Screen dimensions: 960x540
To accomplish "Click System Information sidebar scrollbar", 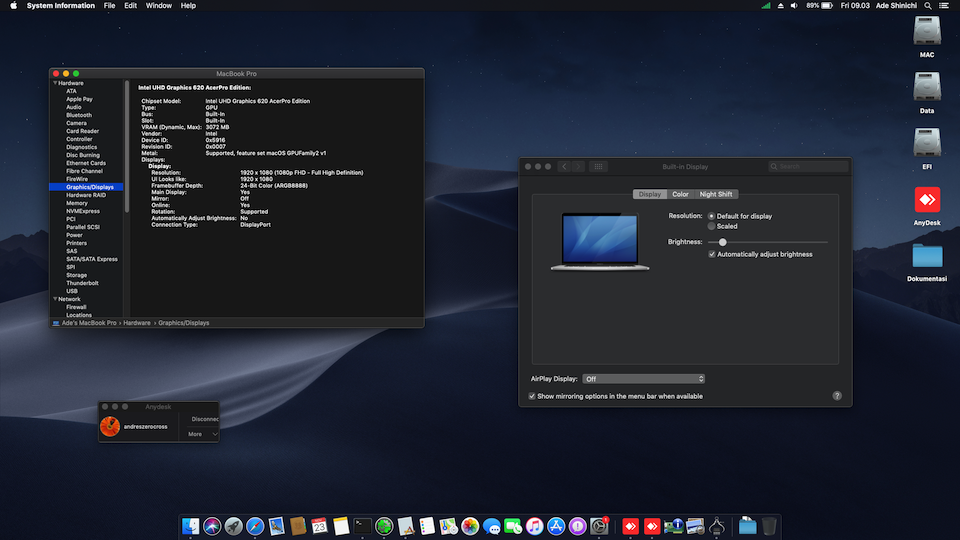I will [127, 147].
